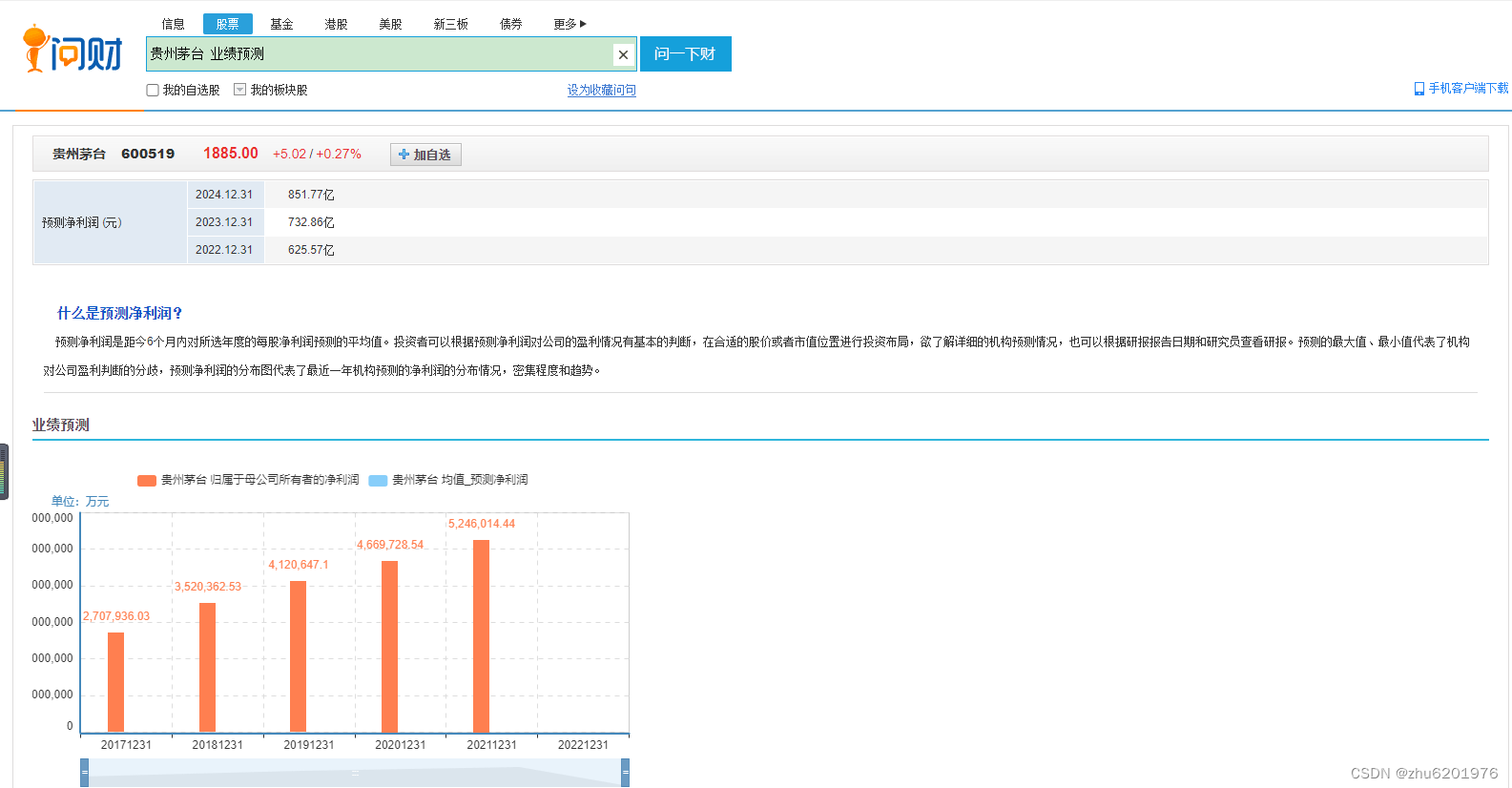Click the 2023.12.31 date cell
1512x788 pixels.
[224, 222]
